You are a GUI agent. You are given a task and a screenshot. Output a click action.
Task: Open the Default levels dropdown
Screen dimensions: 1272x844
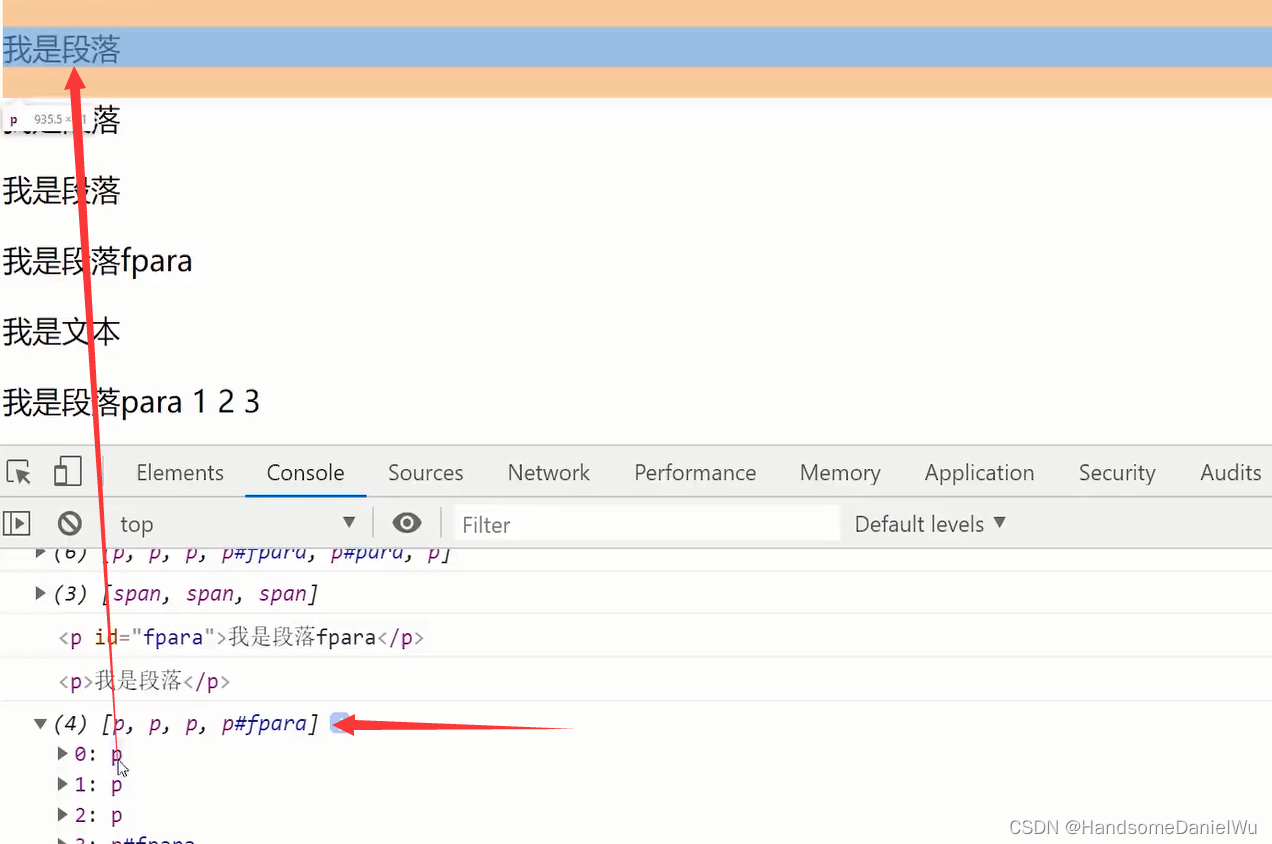tap(930, 524)
